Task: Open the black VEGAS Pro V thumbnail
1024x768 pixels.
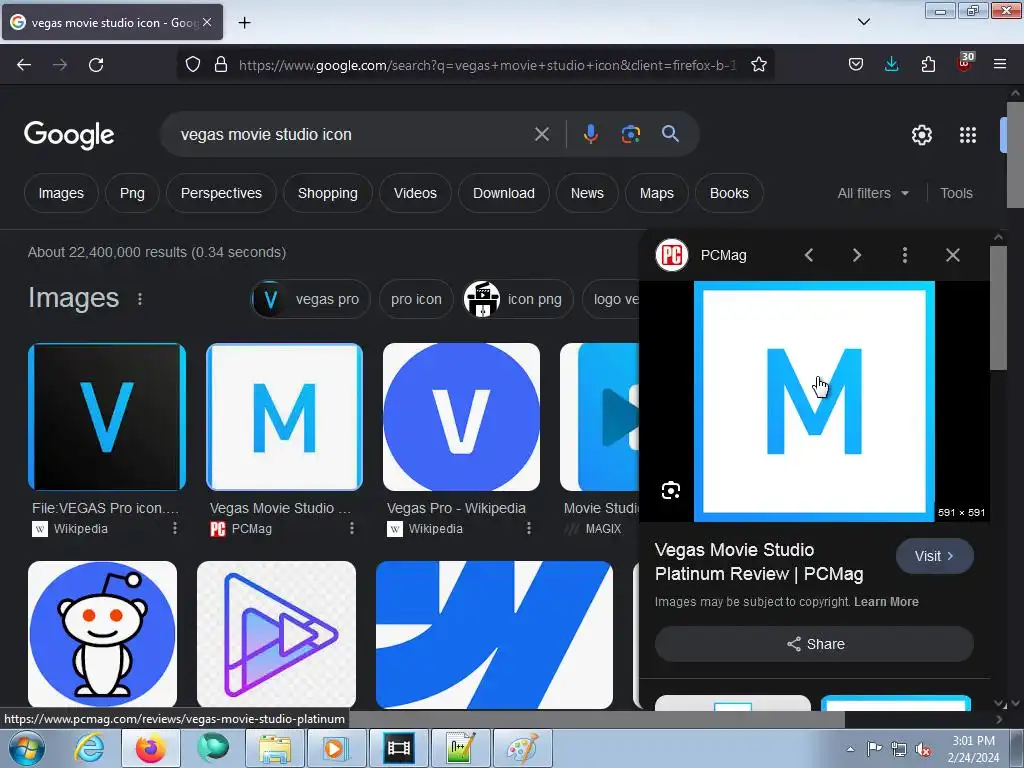Action: click(x=107, y=417)
